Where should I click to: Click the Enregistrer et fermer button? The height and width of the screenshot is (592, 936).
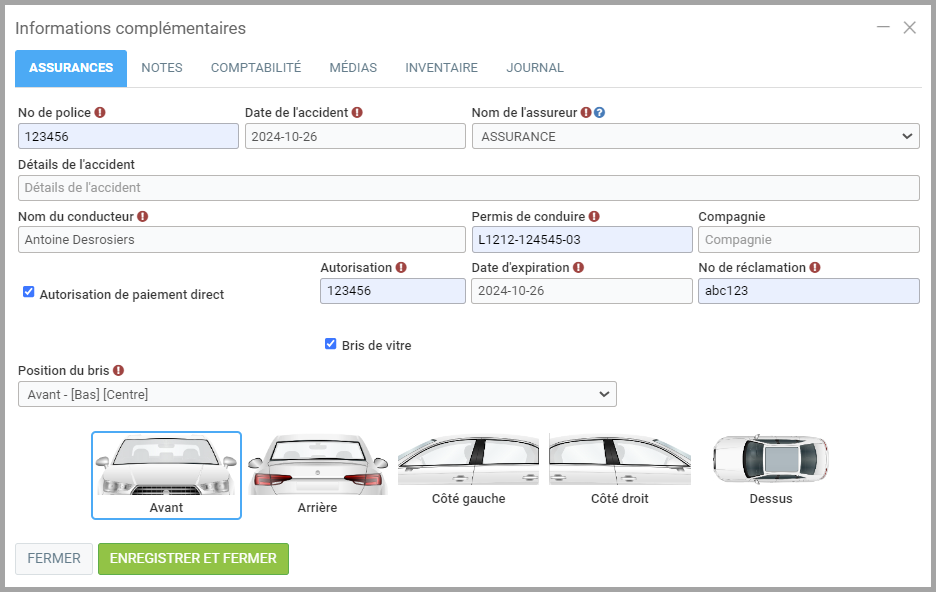(x=193, y=558)
